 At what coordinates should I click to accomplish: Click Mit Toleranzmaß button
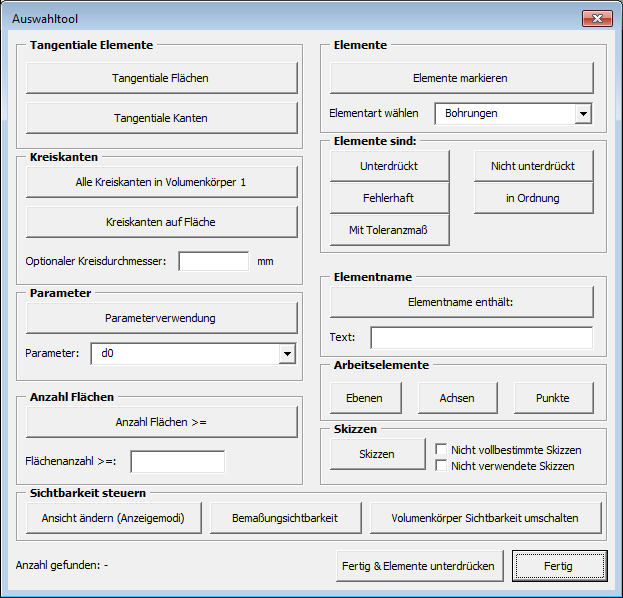(390, 230)
